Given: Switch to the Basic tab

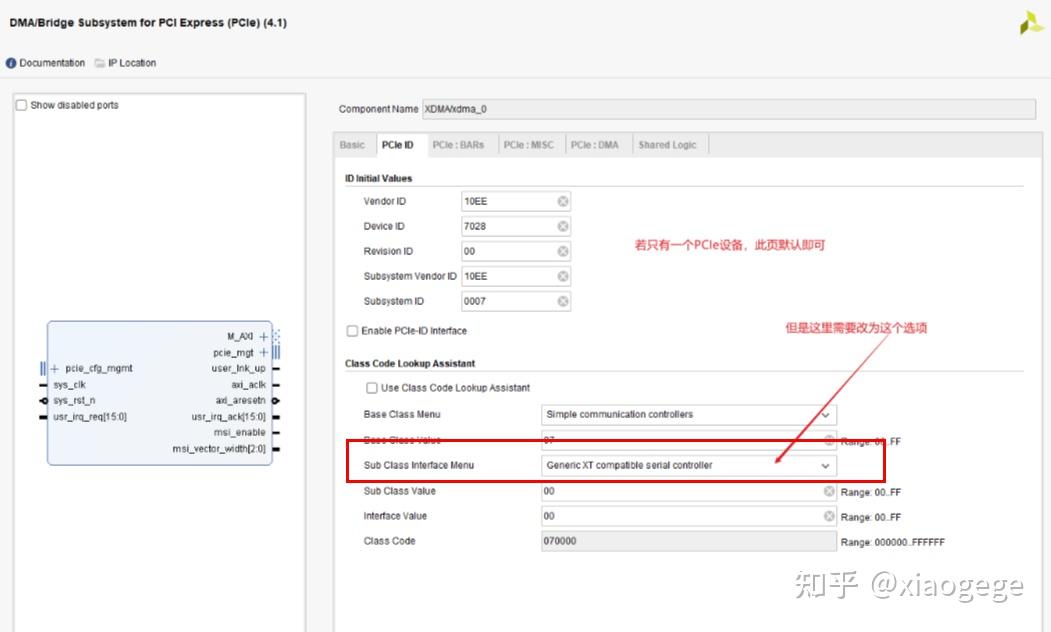Looking at the screenshot, I should pyautogui.click(x=352, y=144).
